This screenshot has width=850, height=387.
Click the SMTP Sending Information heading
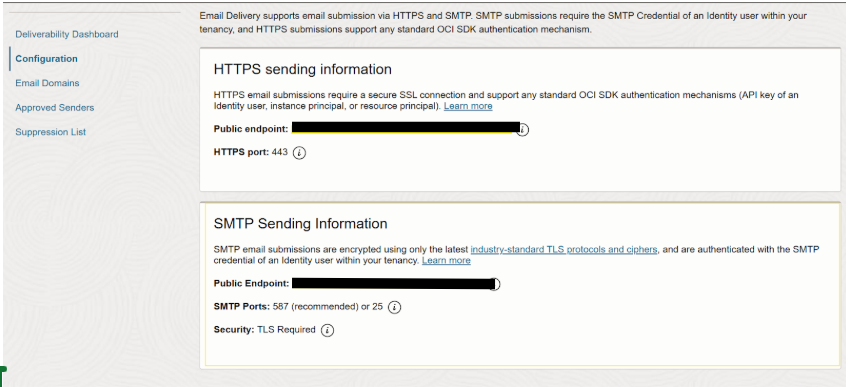(x=300, y=223)
